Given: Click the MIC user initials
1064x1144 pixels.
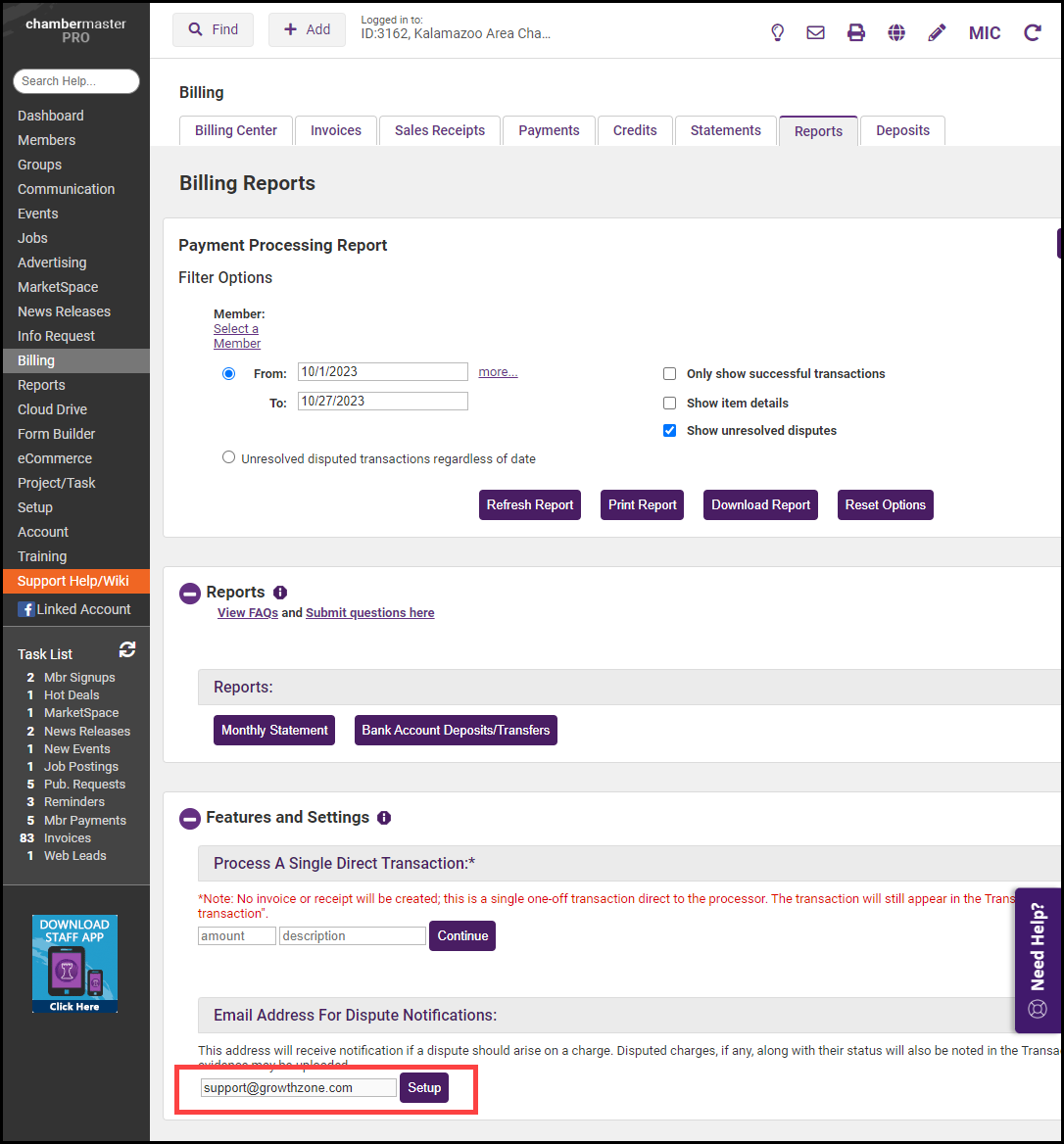Looking at the screenshot, I should click(985, 33).
